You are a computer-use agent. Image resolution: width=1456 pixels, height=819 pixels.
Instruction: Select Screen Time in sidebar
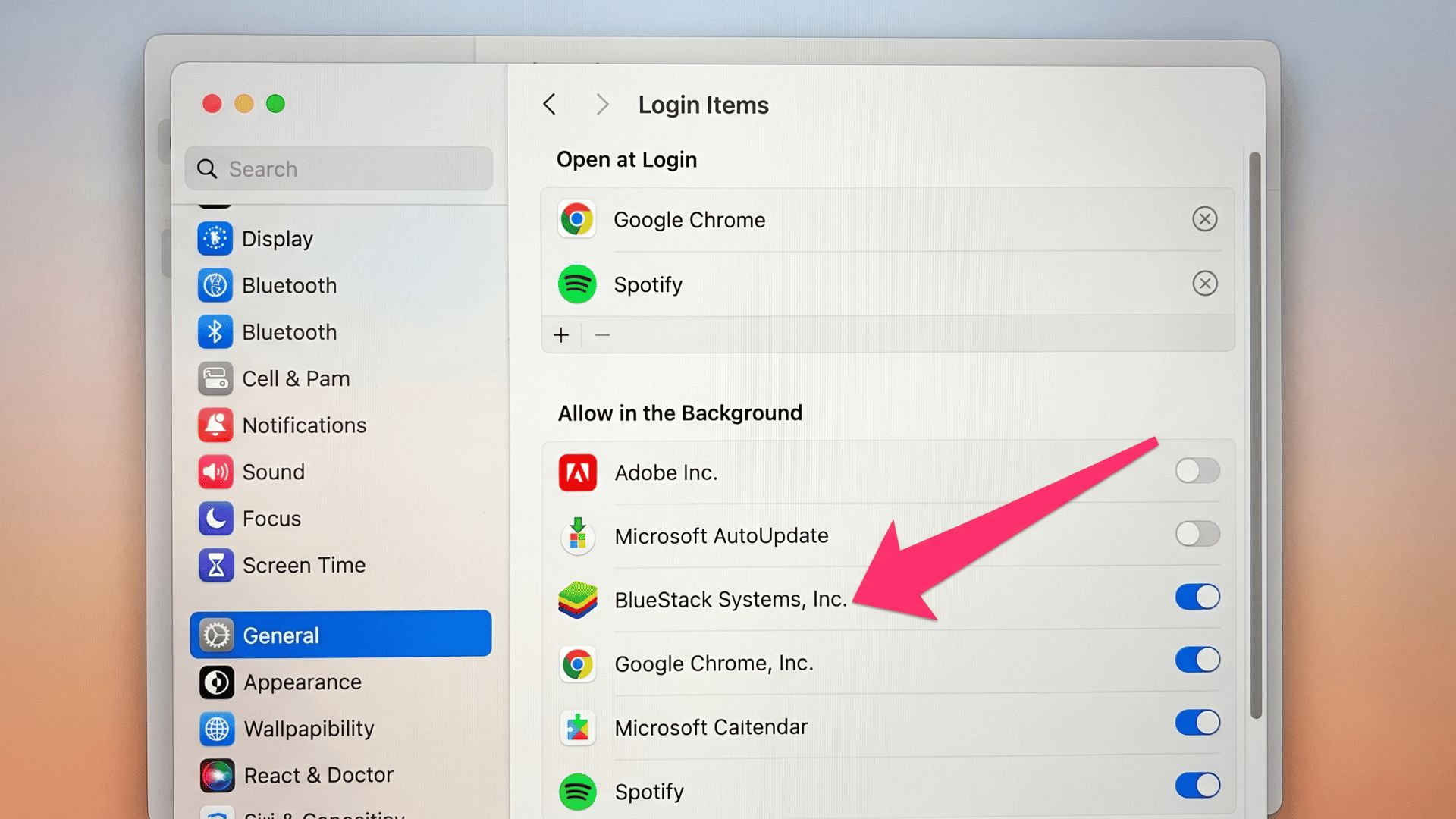(304, 565)
